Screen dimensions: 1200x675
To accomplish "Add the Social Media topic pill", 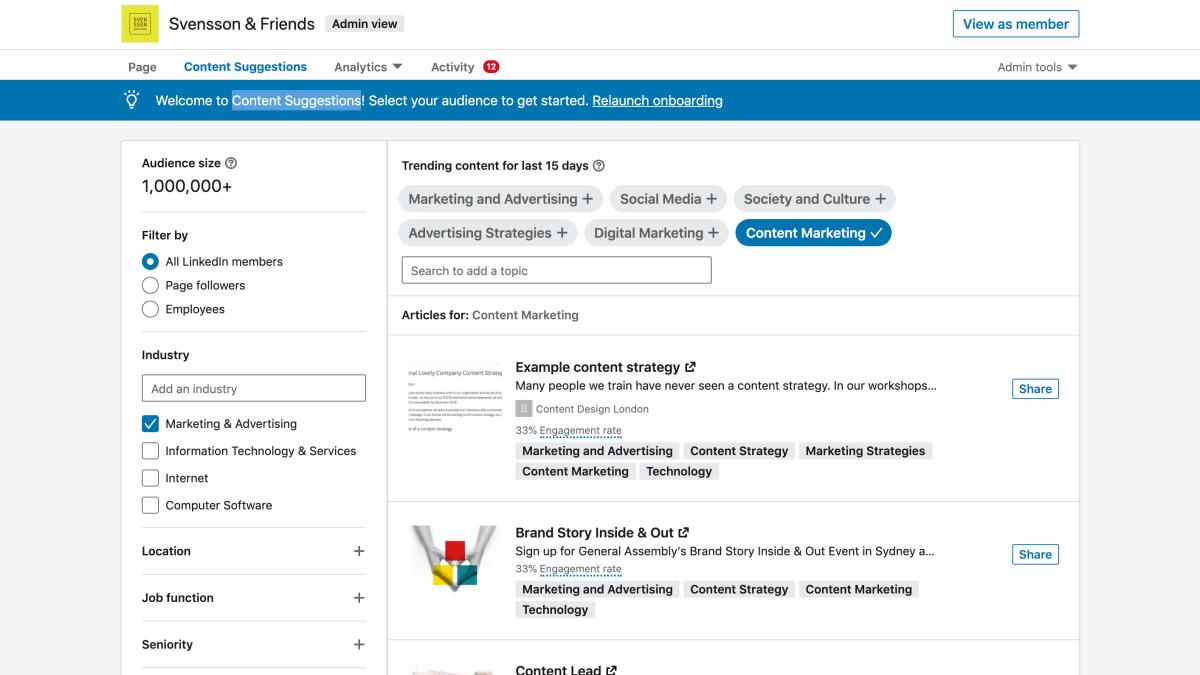I will click(668, 199).
